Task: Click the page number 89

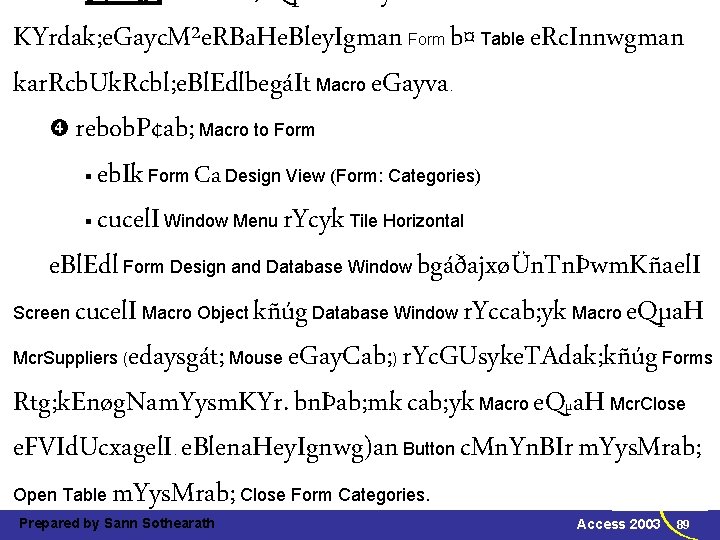Action: pos(683,524)
